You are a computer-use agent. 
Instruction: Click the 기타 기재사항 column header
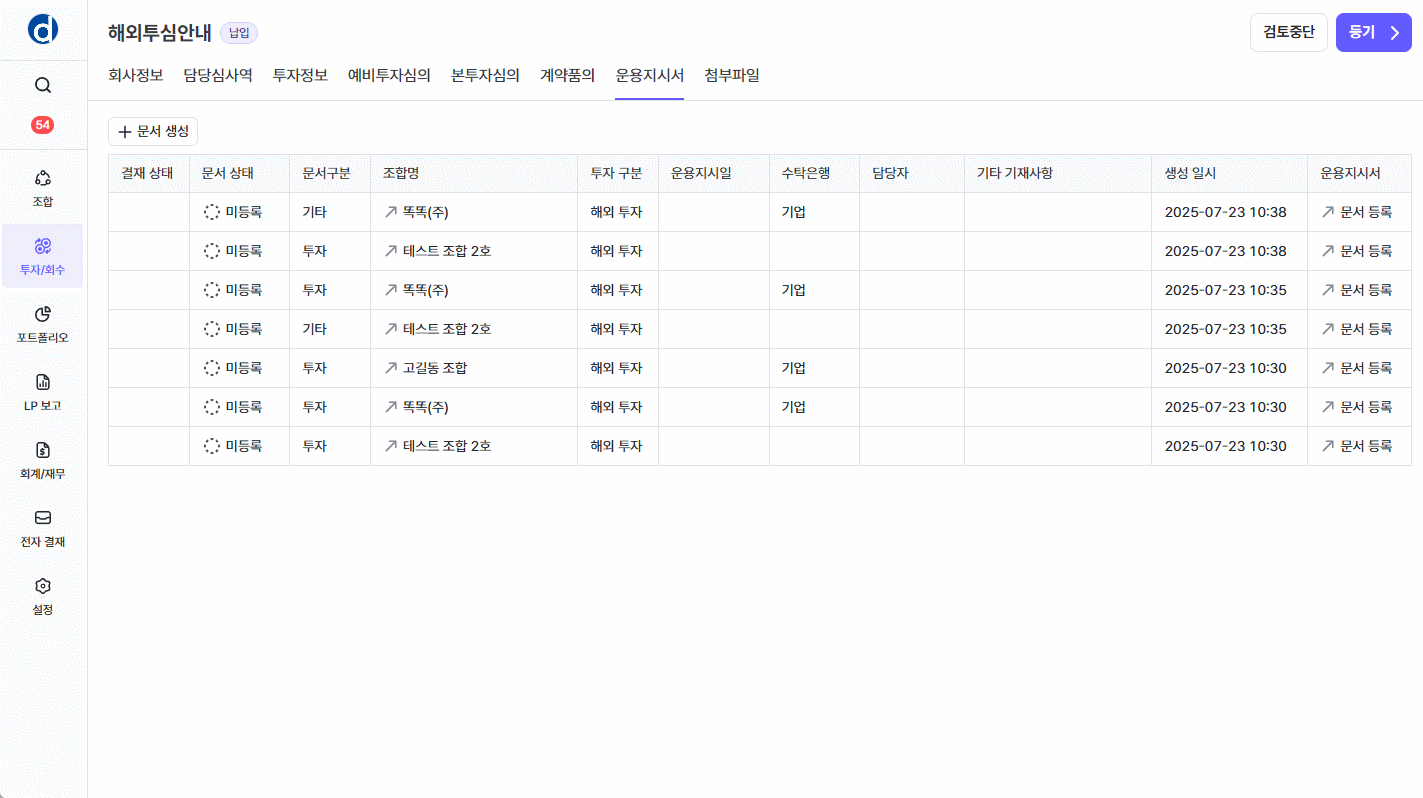coord(1058,173)
